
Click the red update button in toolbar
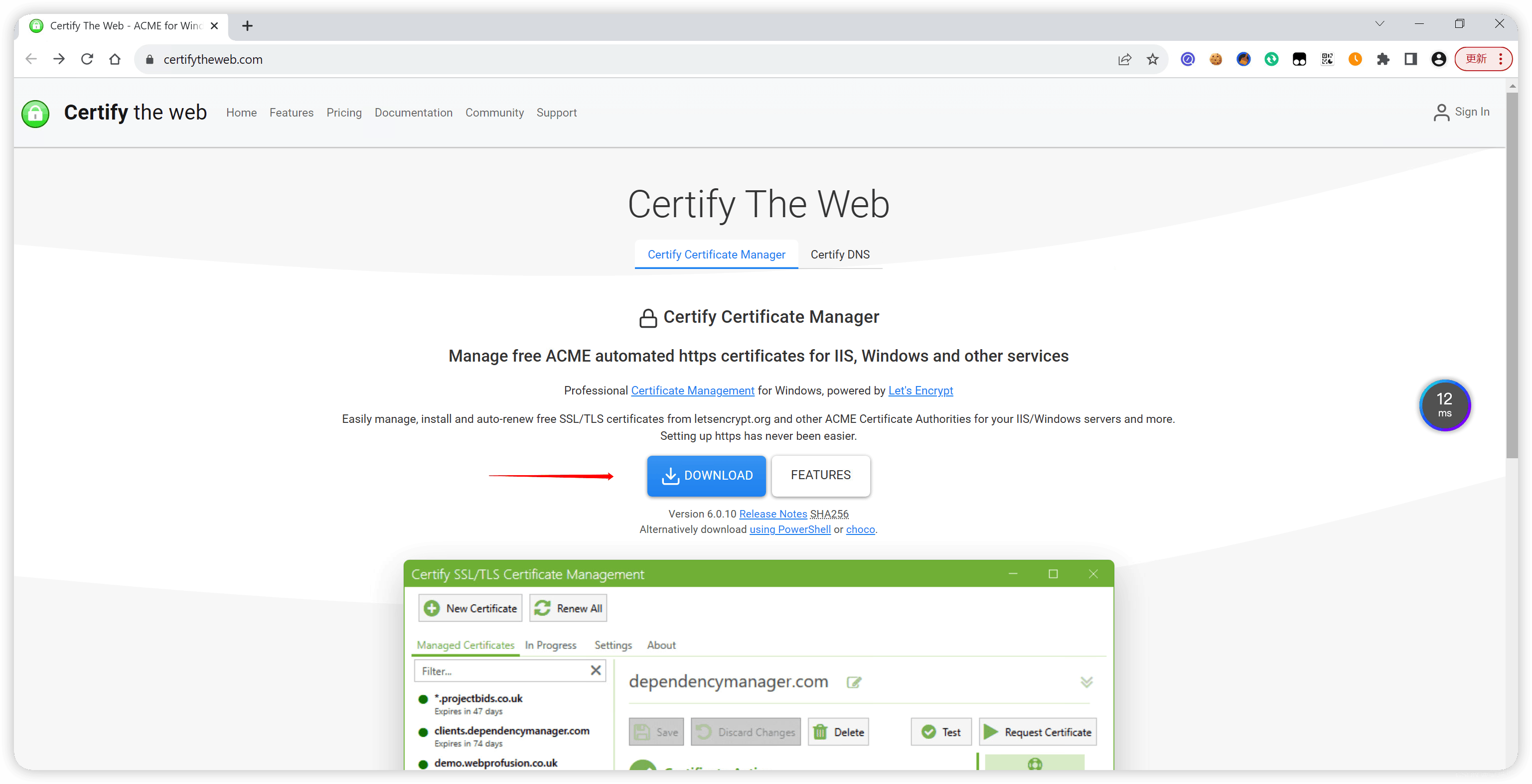[1483, 59]
